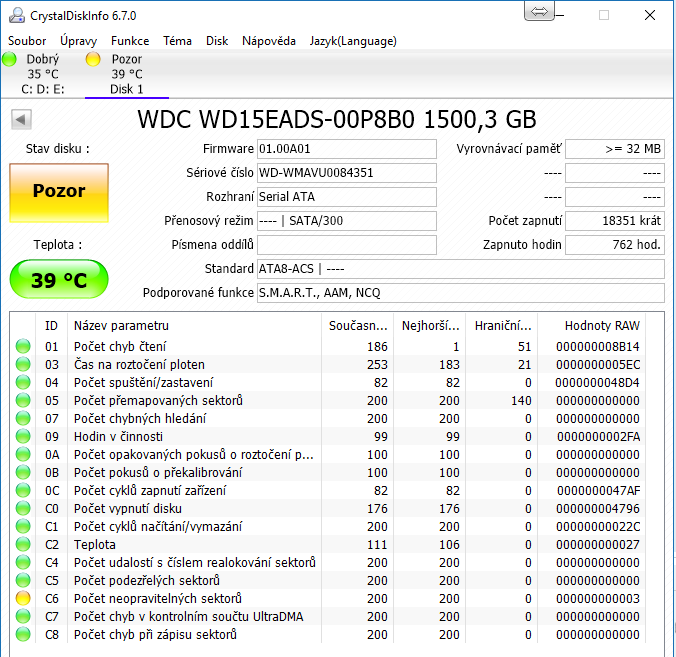Select the Pozor Disk 1 tab

pyautogui.click(x=127, y=74)
